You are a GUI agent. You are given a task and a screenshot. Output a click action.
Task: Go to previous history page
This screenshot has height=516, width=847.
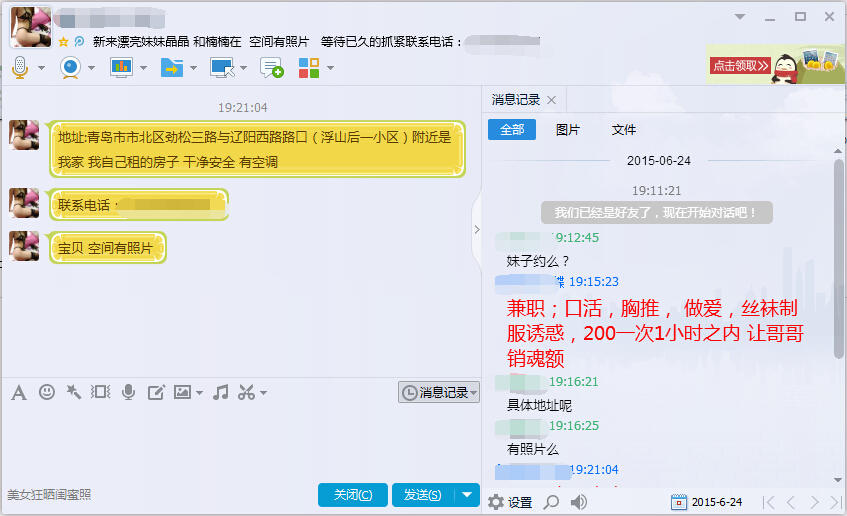click(791, 502)
